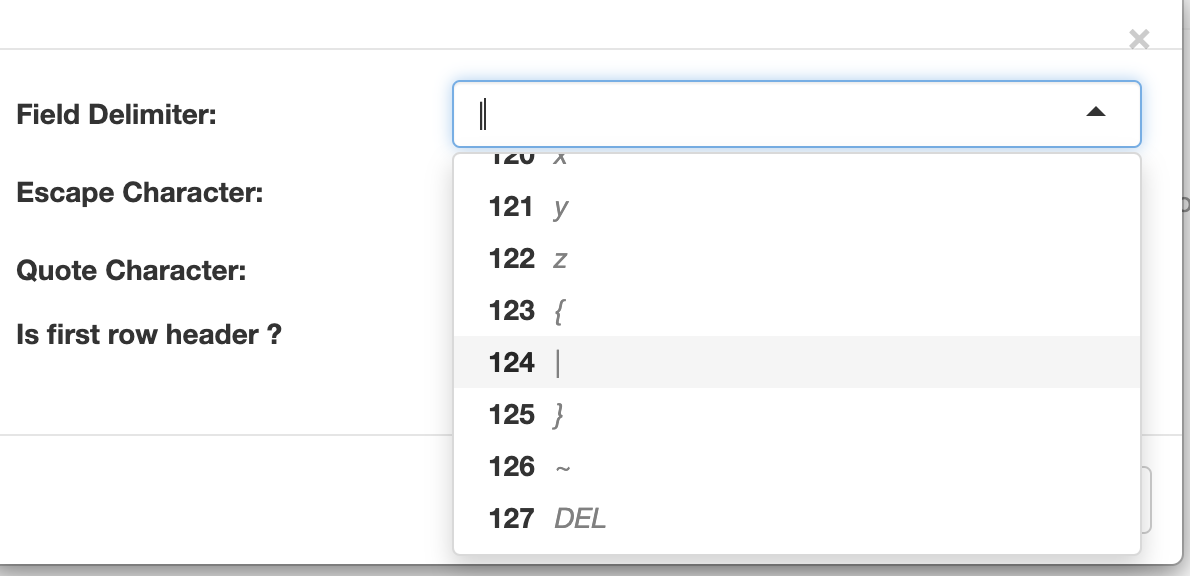
Task: Pick option 127 DEL from list
Action: point(797,518)
